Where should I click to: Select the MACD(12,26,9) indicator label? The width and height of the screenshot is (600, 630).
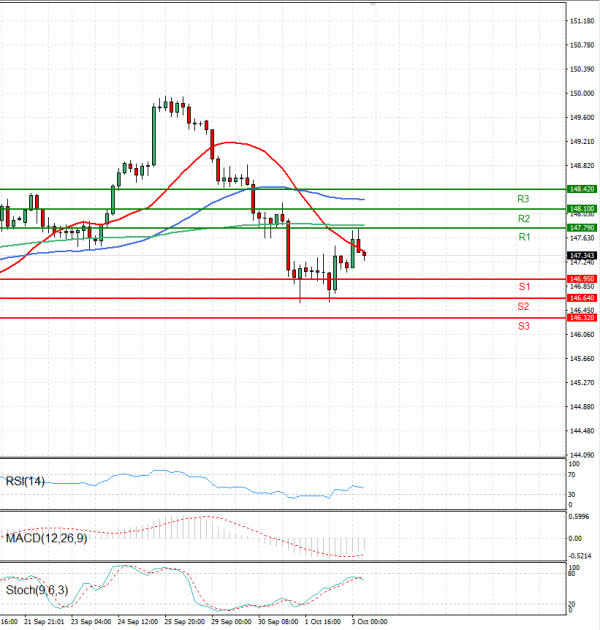tap(47, 539)
